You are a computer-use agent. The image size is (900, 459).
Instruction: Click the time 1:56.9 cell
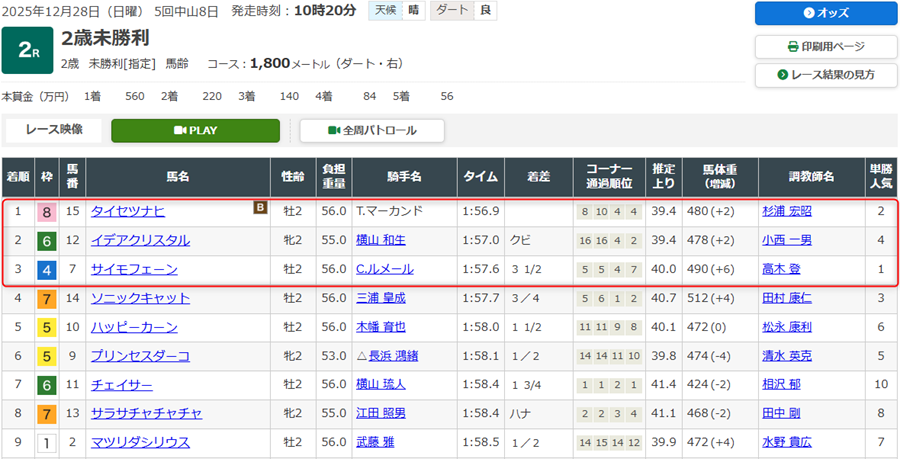point(481,212)
